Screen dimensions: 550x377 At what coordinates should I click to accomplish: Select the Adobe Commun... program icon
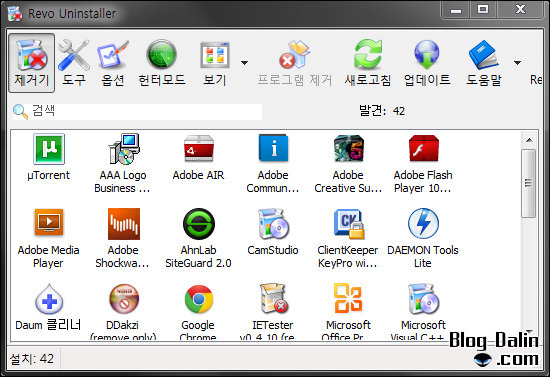273,149
